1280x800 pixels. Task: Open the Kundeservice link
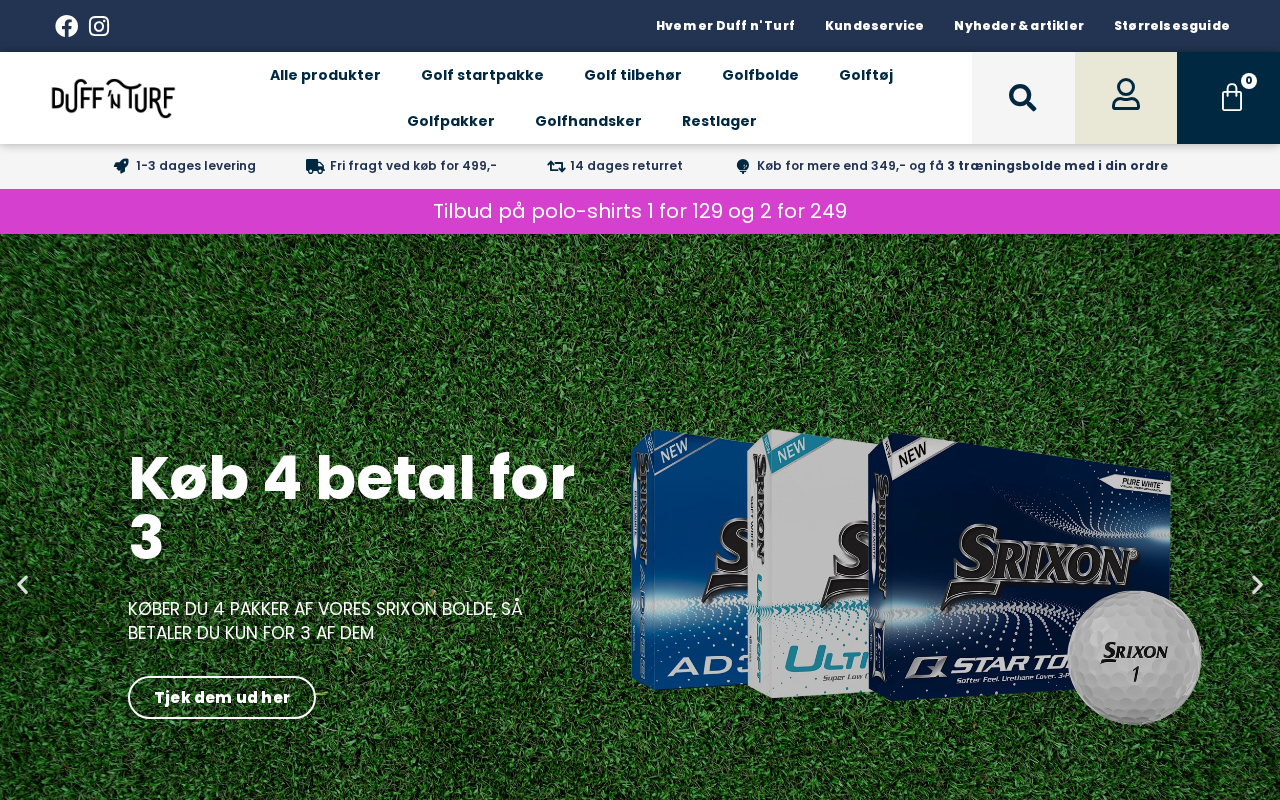pyautogui.click(x=874, y=26)
